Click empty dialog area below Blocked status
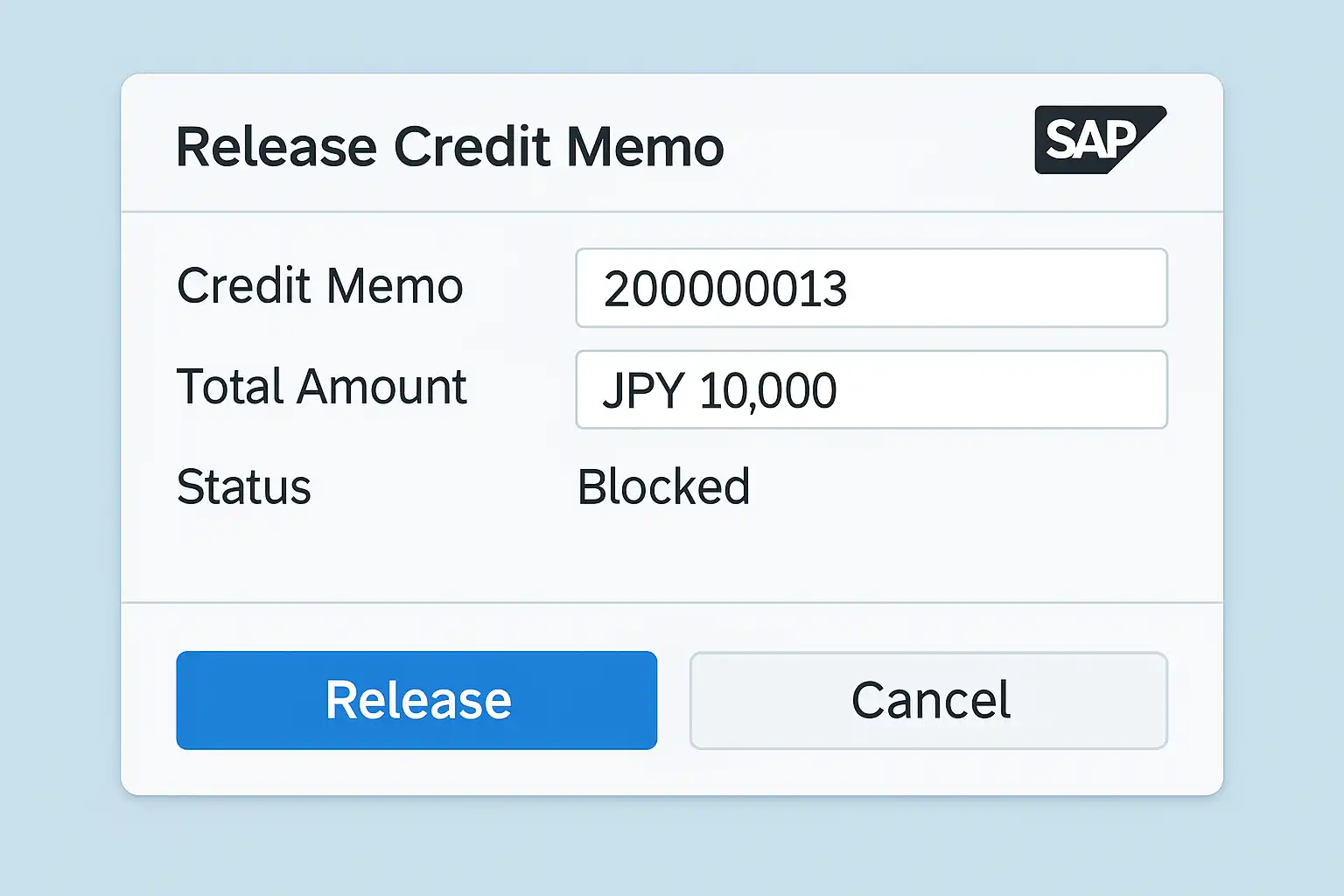The width and height of the screenshot is (1344, 896). [665, 560]
